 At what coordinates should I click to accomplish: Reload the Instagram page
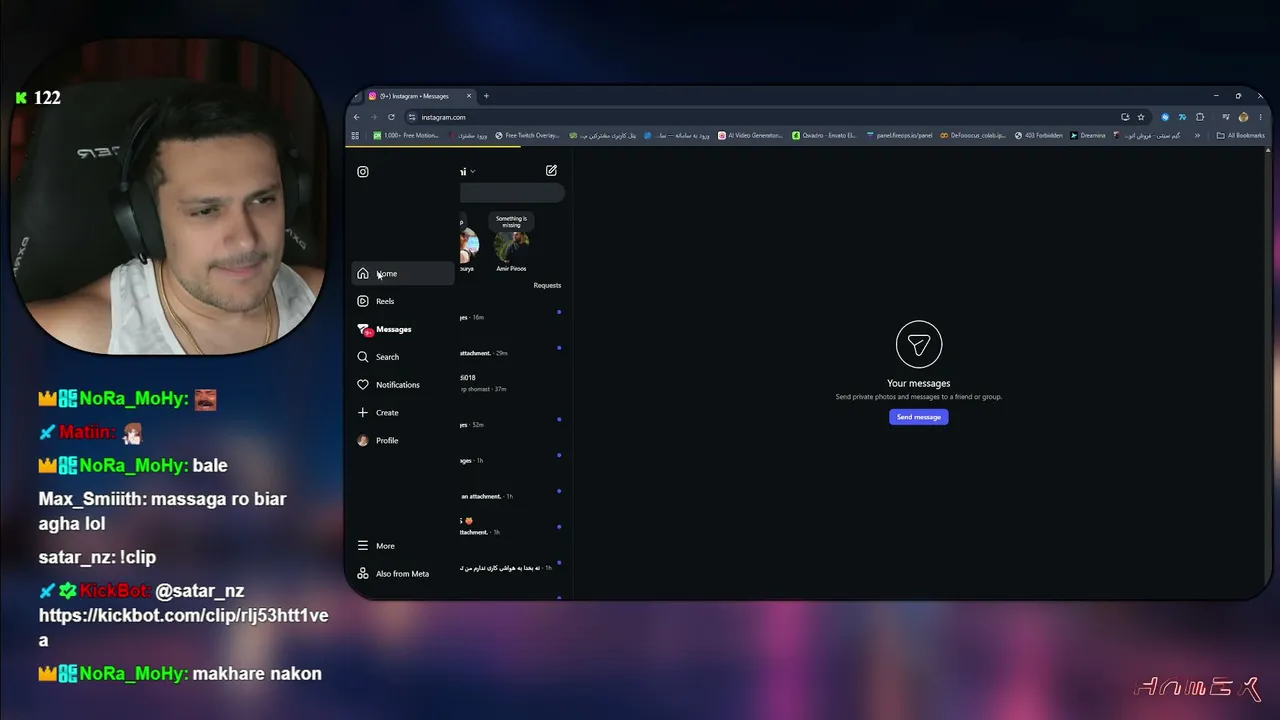pos(391,117)
